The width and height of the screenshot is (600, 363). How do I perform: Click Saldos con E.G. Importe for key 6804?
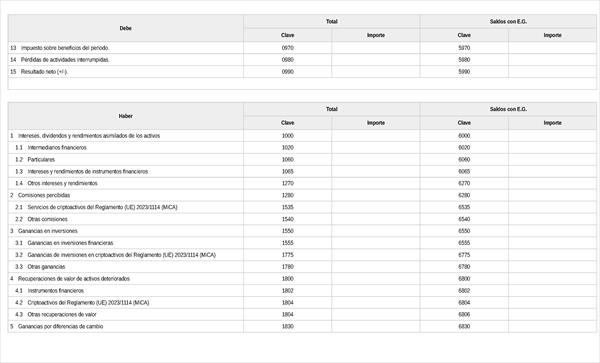pyautogui.click(x=552, y=303)
